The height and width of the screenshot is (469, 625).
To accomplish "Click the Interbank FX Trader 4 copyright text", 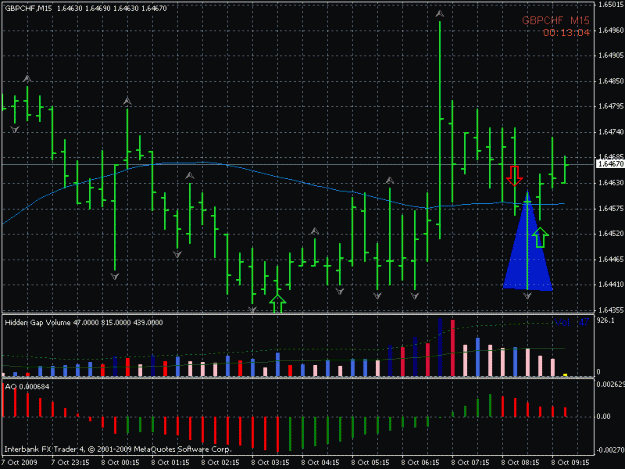I will click(x=118, y=449).
